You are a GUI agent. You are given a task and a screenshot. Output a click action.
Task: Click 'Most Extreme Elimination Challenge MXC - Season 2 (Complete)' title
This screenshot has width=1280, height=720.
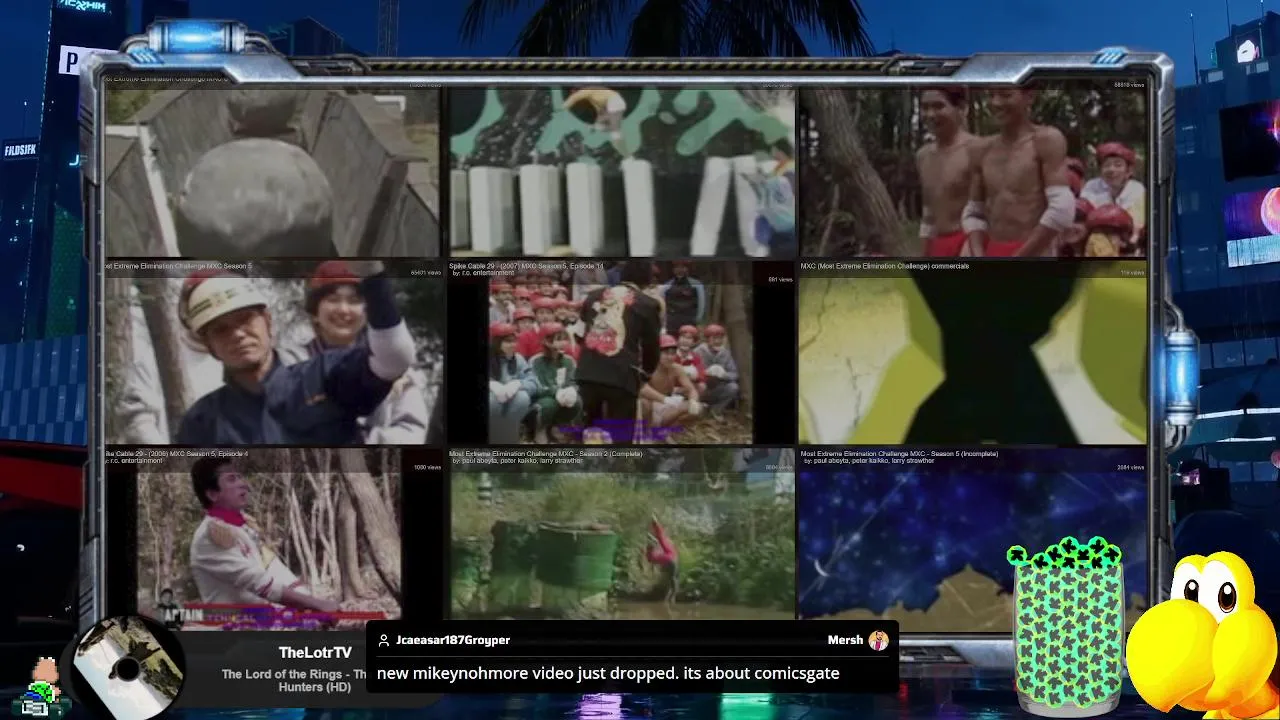click(x=545, y=454)
